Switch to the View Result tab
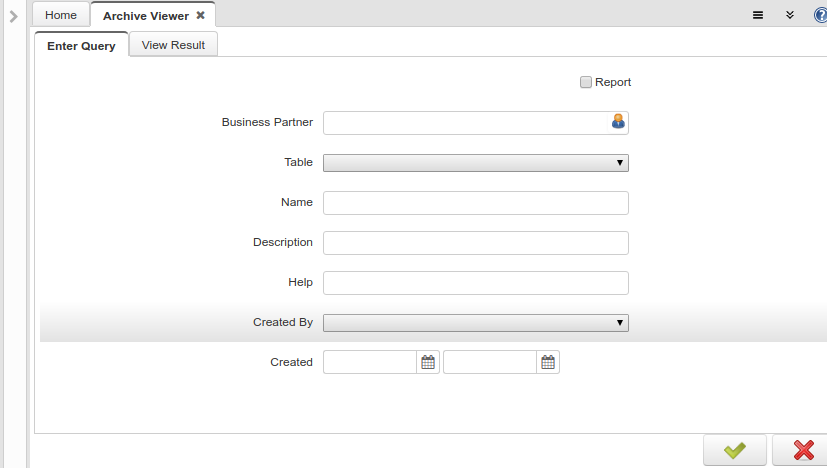 [x=173, y=45]
